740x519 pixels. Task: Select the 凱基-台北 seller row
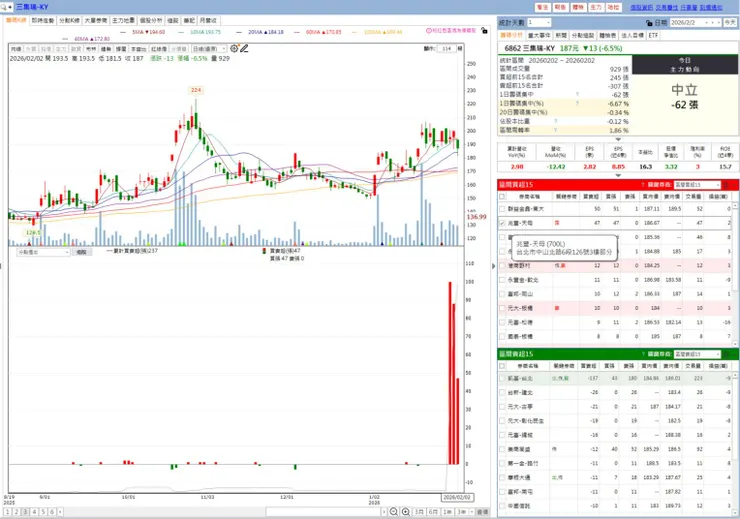(x=615, y=378)
